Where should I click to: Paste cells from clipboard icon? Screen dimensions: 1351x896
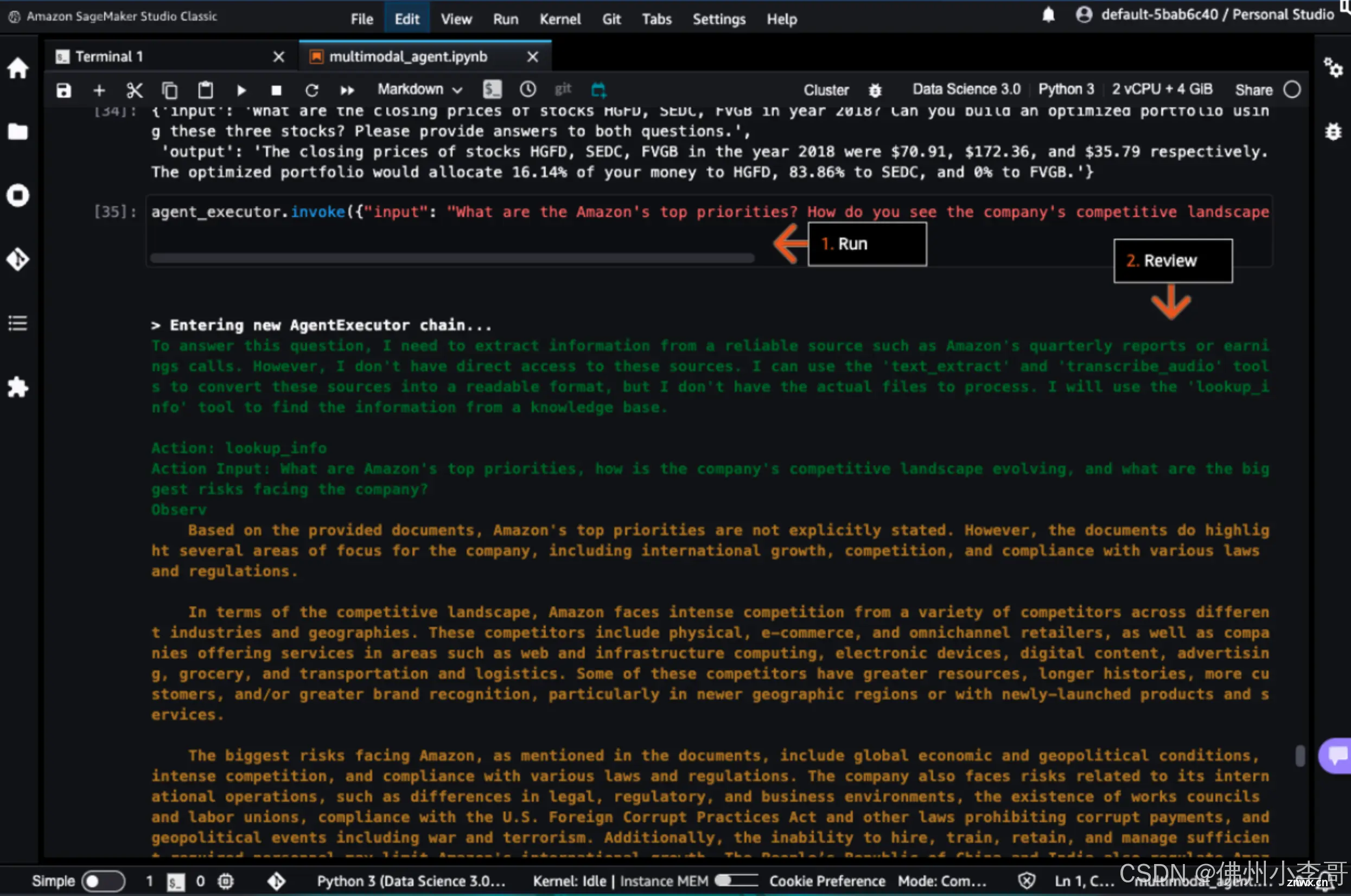[x=205, y=89]
